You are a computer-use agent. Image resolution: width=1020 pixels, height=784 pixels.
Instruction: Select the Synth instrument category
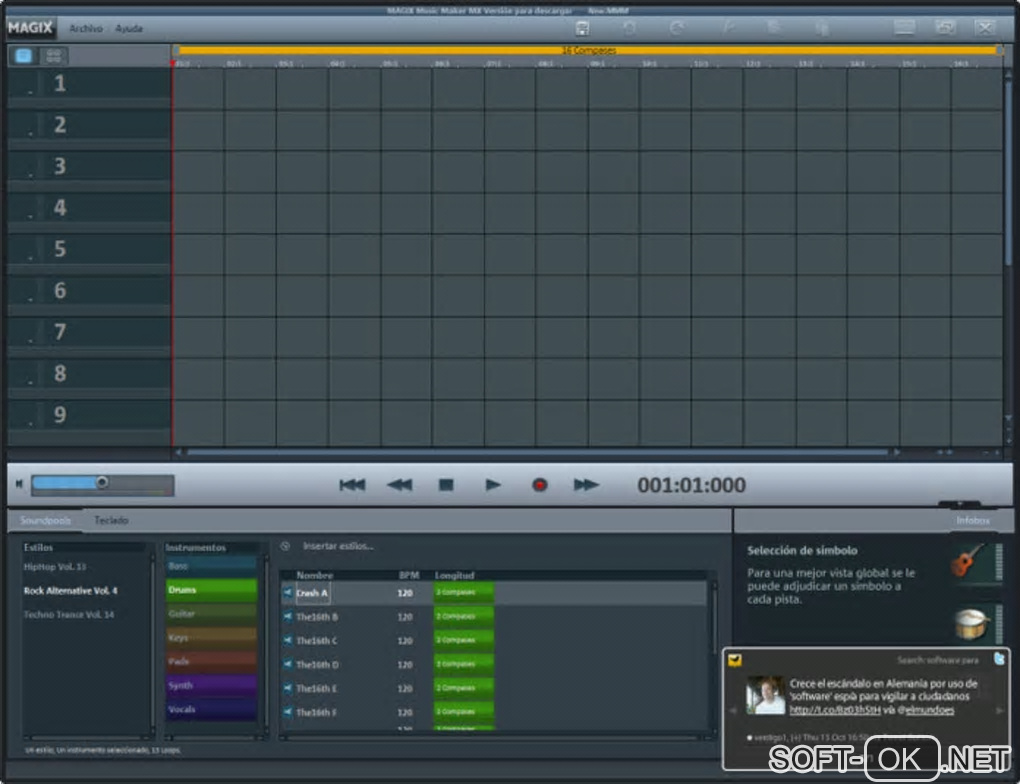pyautogui.click(x=211, y=686)
